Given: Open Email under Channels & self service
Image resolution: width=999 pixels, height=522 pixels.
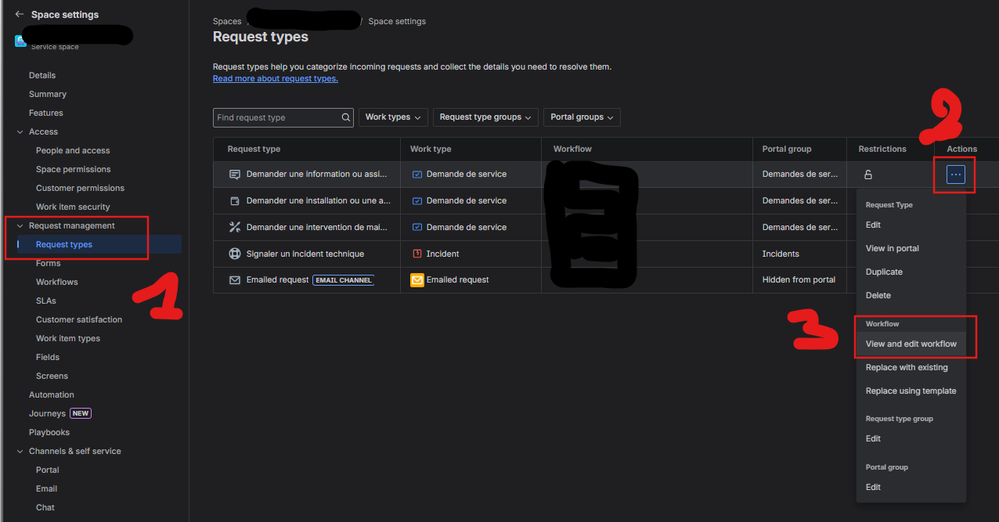Looking at the screenshot, I should (47, 489).
